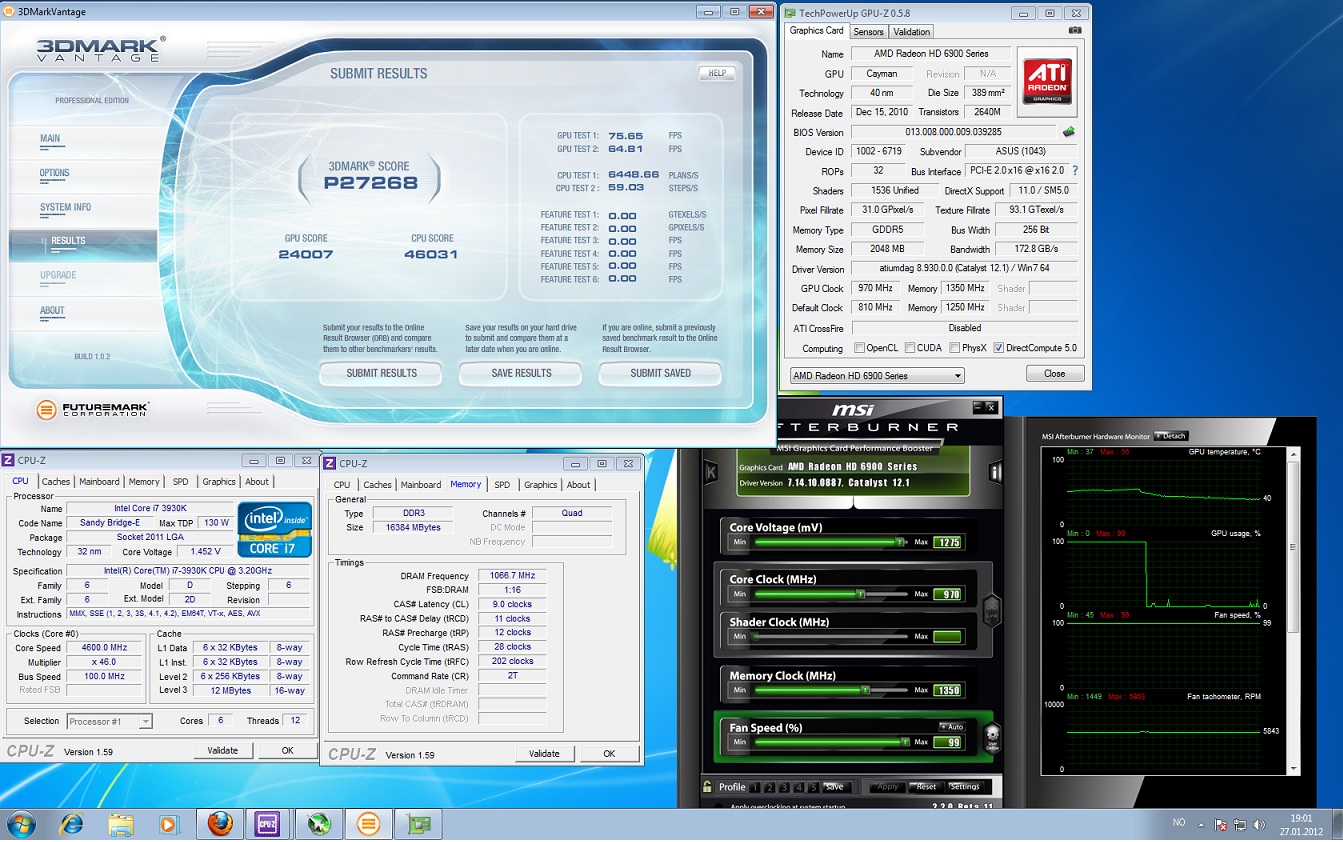Viewport: 1343px width, 842px height.
Task: Click the Core Voltage slider handle
Action: [898, 542]
